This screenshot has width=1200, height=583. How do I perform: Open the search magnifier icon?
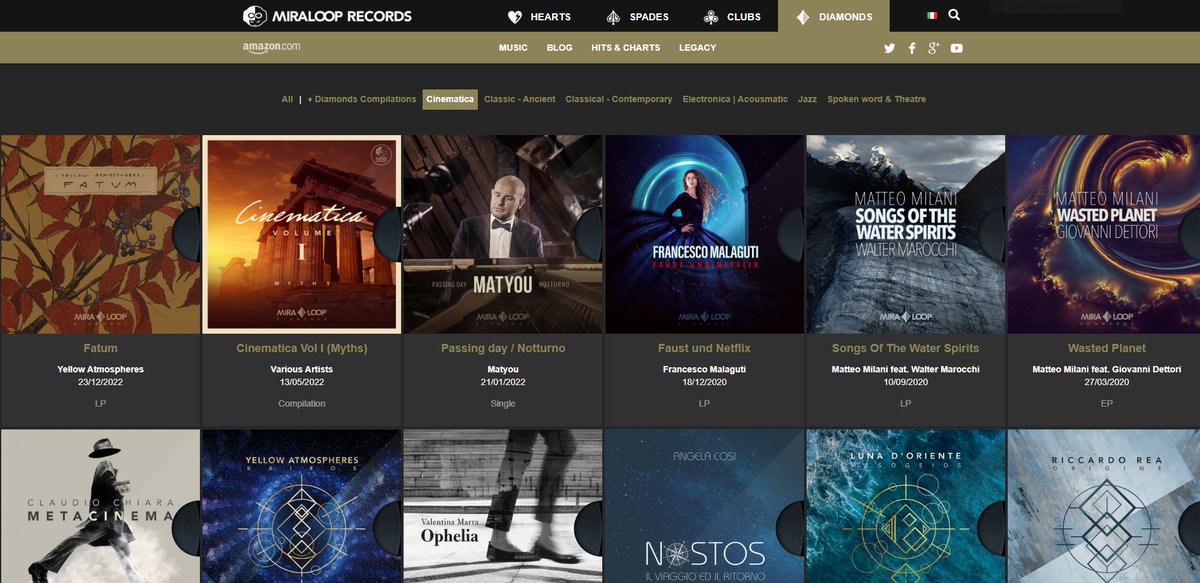click(954, 15)
